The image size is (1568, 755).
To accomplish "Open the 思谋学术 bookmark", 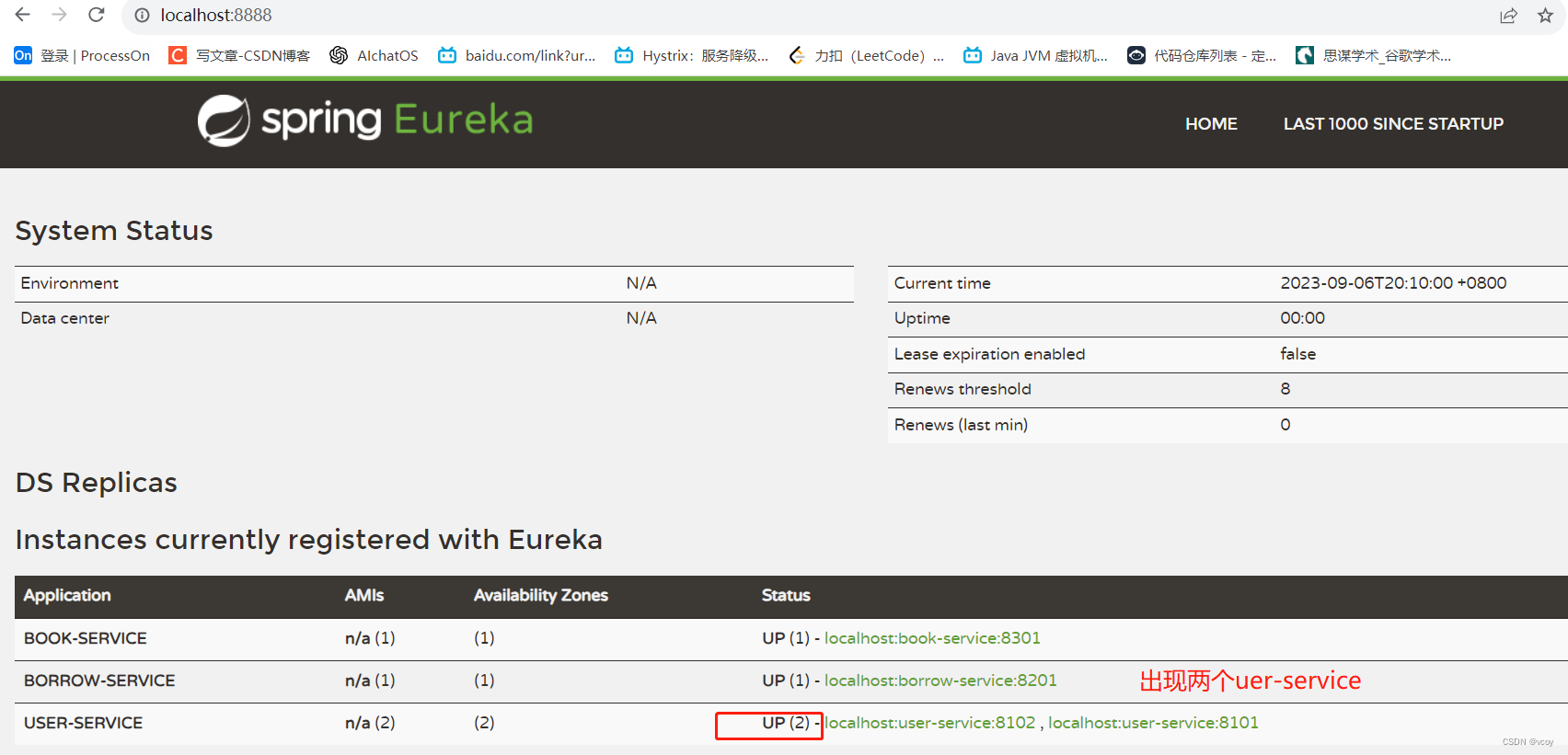I will 1373,55.
